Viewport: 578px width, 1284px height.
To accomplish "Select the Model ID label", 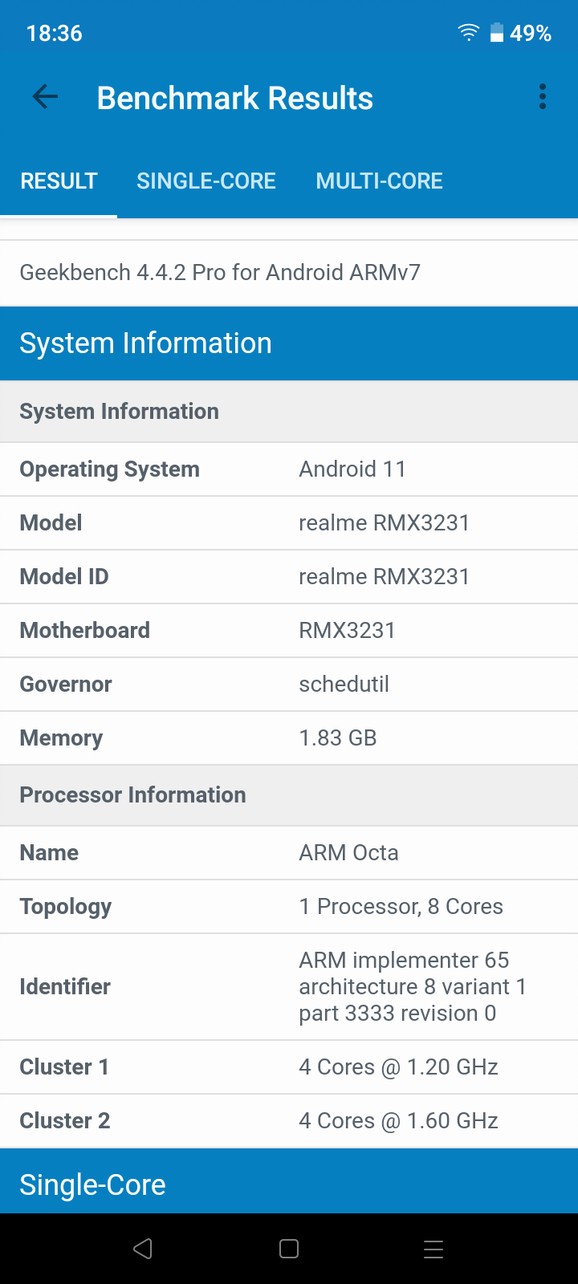I will [x=64, y=577].
